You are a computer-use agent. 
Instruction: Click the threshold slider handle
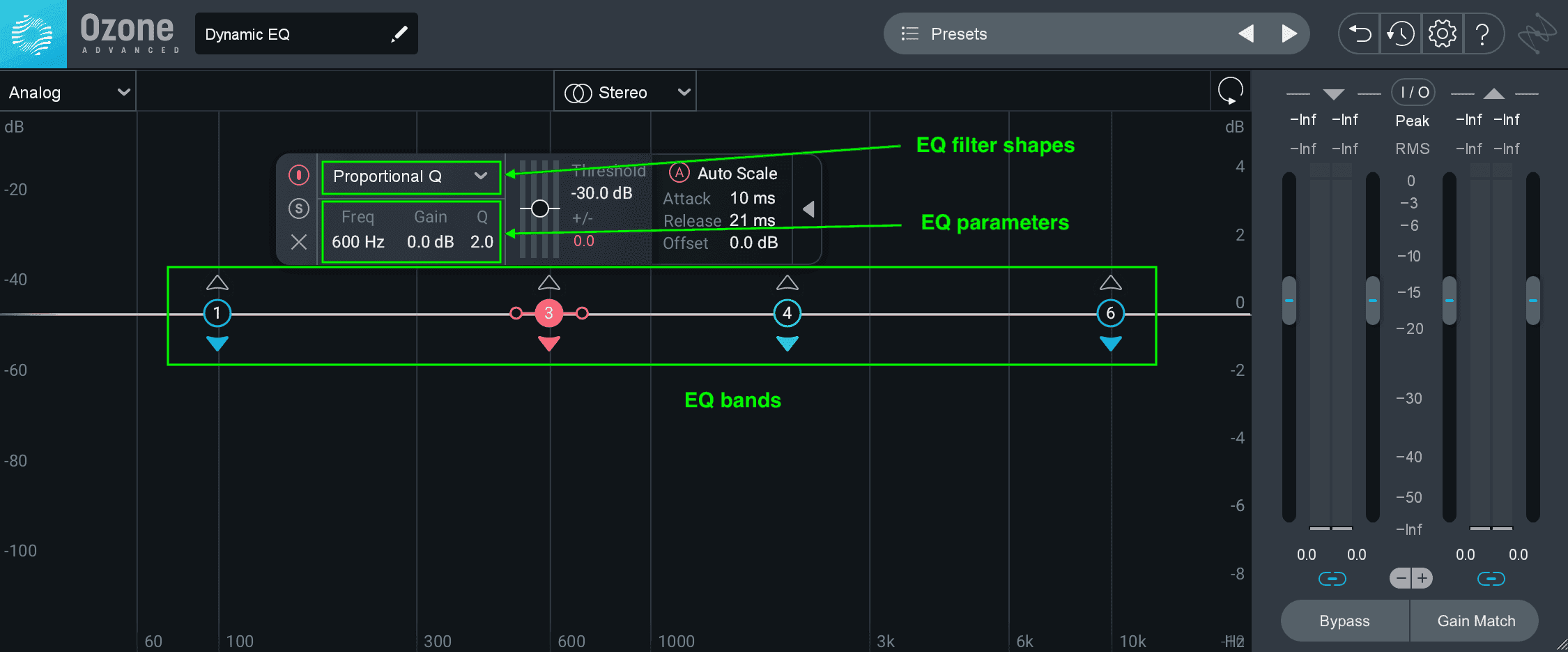pyautogui.click(x=539, y=208)
